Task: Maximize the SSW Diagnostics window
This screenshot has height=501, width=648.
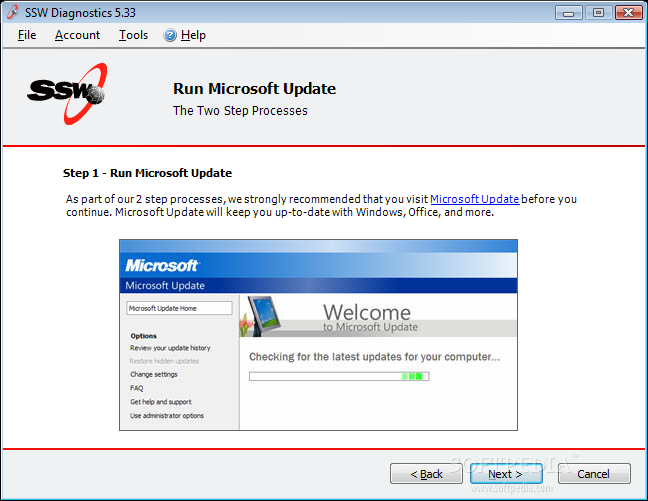Action: click(x=598, y=13)
